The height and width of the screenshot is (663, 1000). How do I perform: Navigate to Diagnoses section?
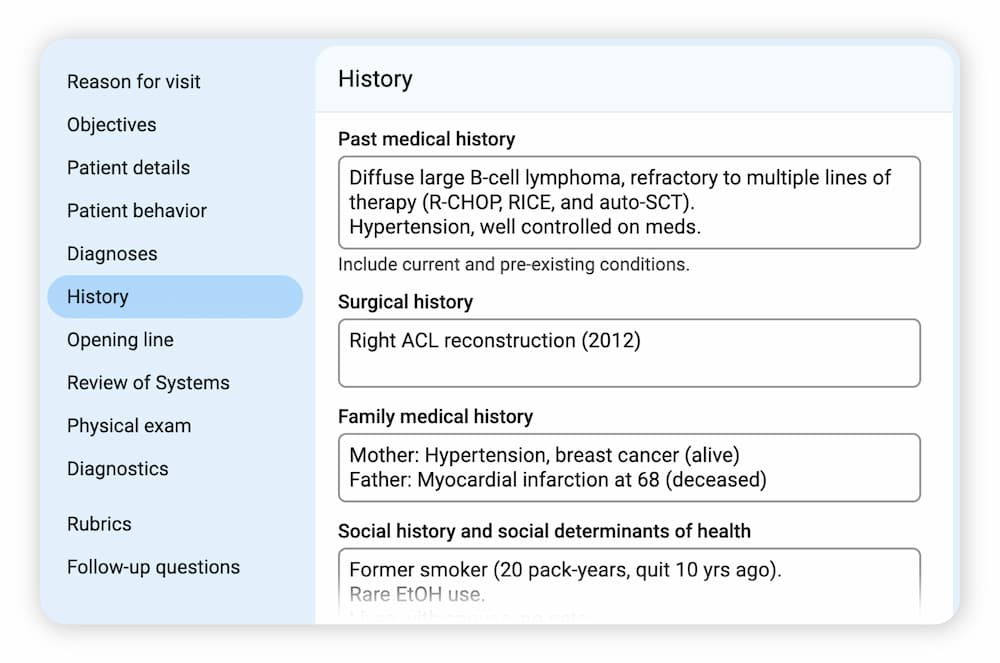coord(112,254)
